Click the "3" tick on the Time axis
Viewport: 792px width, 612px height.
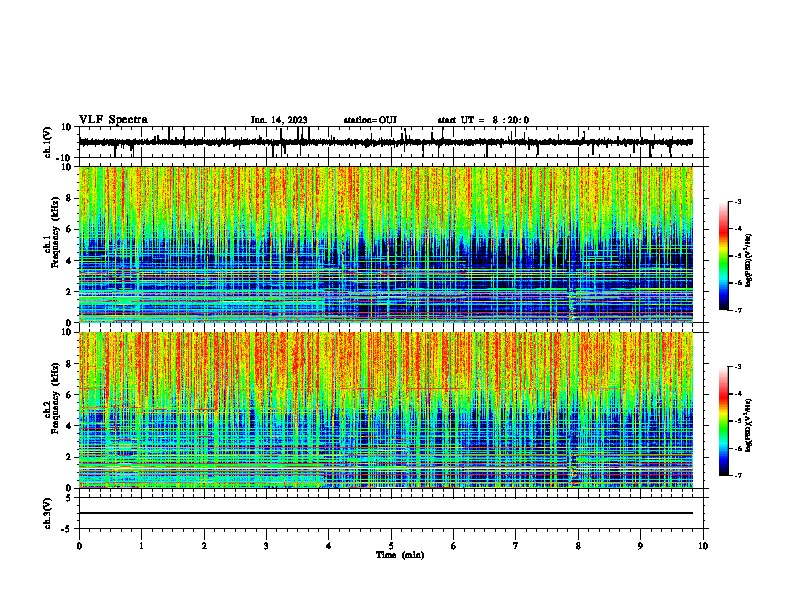[x=266, y=546]
